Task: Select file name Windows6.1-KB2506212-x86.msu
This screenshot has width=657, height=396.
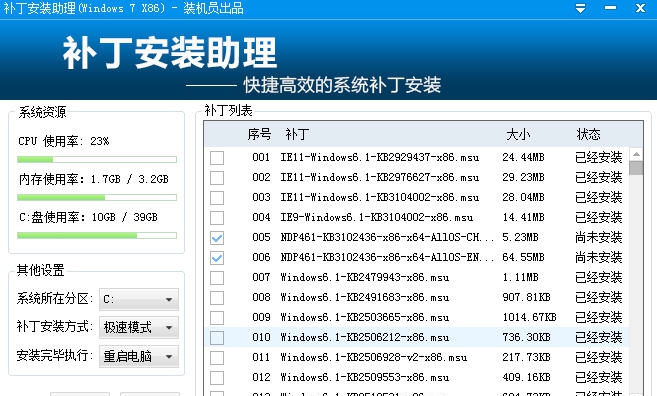Action: click(x=365, y=337)
